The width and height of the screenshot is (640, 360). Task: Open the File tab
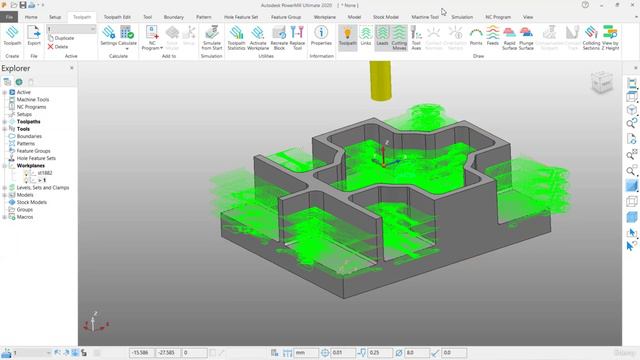pyautogui.click(x=9, y=17)
